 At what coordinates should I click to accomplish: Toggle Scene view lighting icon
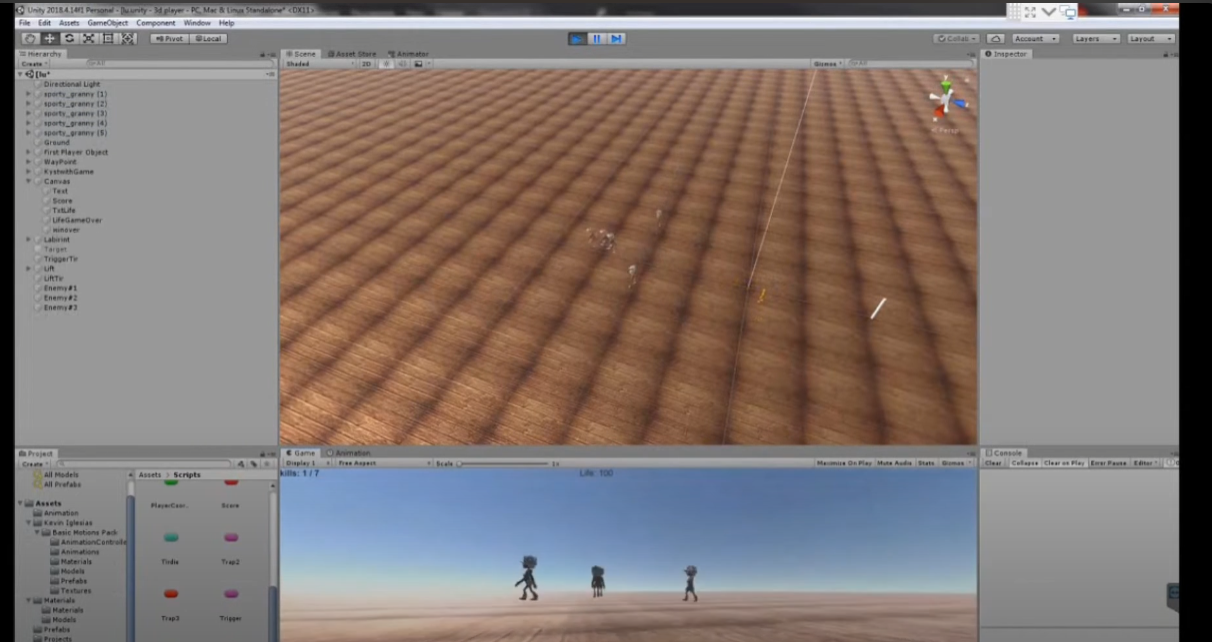[388, 64]
